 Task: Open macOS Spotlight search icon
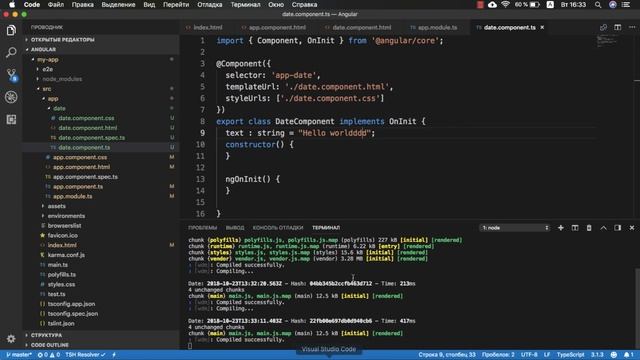pyautogui.click(x=598, y=4)
